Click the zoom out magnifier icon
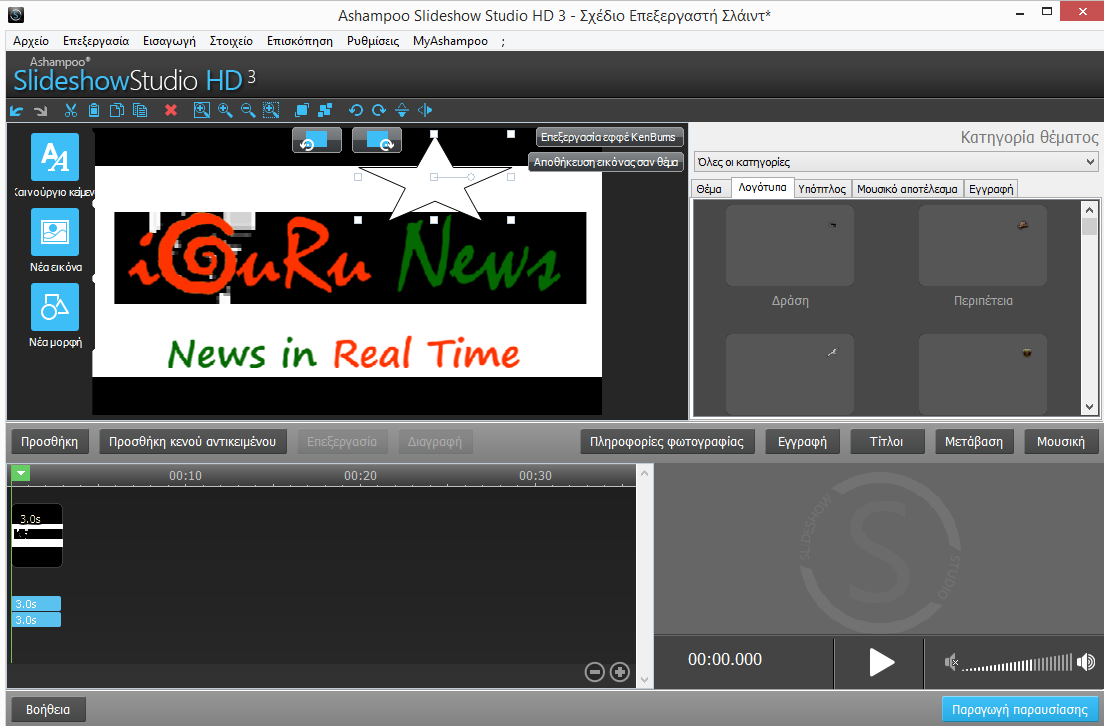The width and height of the screenshot is (1104, 726). (247, 110)
